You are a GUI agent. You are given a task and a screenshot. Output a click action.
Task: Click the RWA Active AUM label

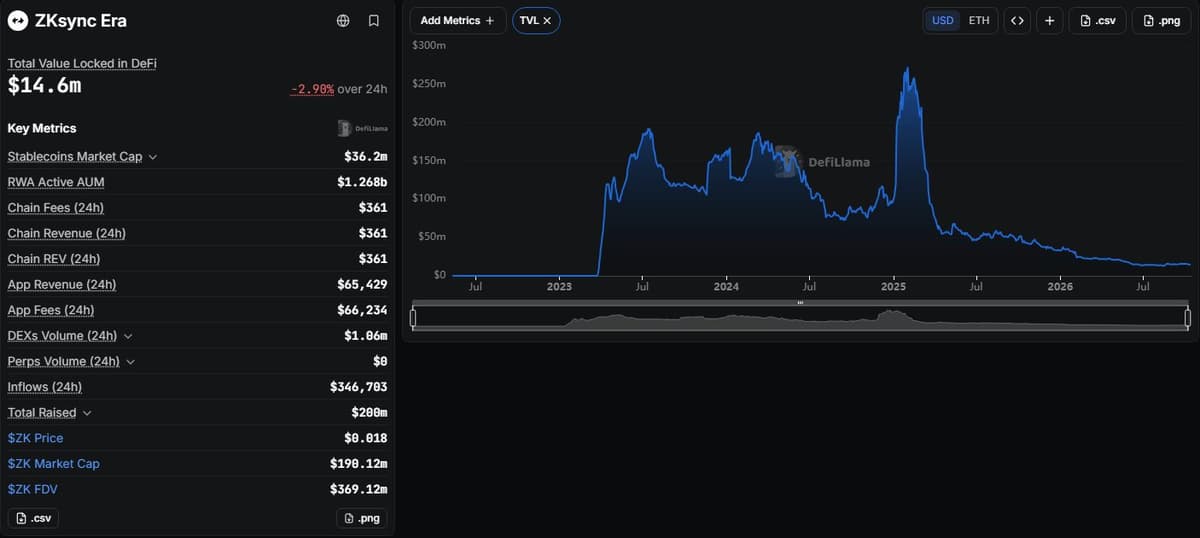tap(56, 182)
